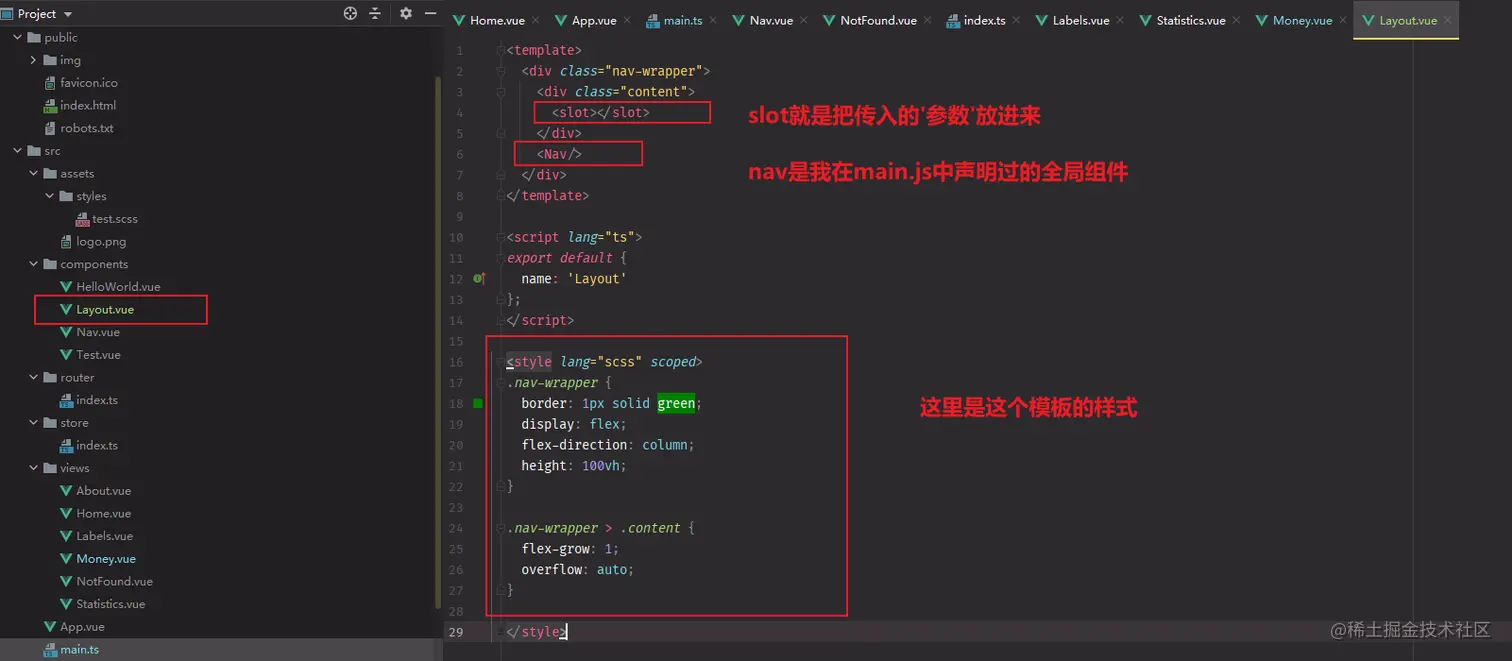Image resolution: width=1512 pixels, height=661 pixels.
Task: Collapse the public folder arrow
Action: pos(17,37)
